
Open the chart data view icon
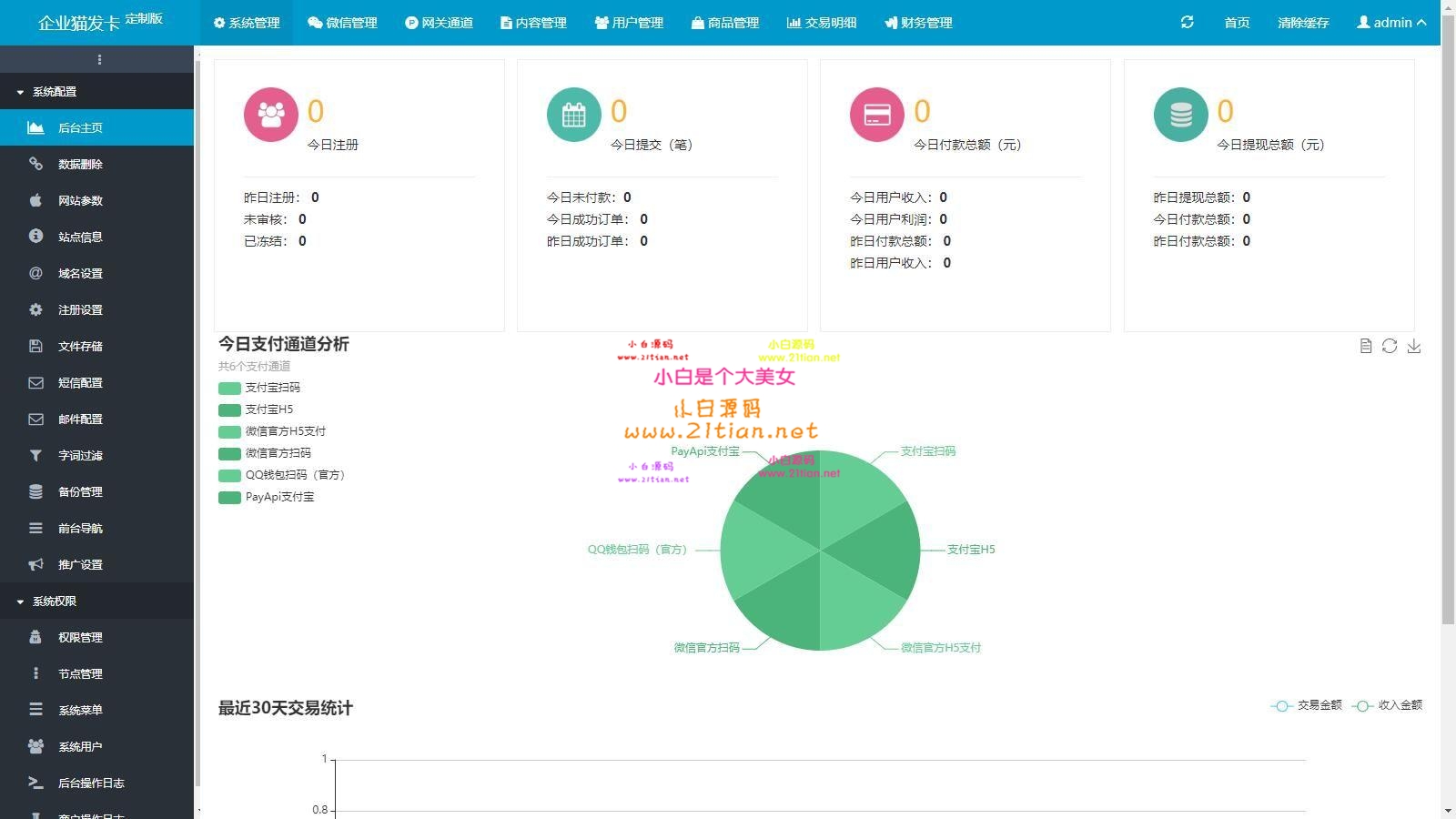[1367, 346]
